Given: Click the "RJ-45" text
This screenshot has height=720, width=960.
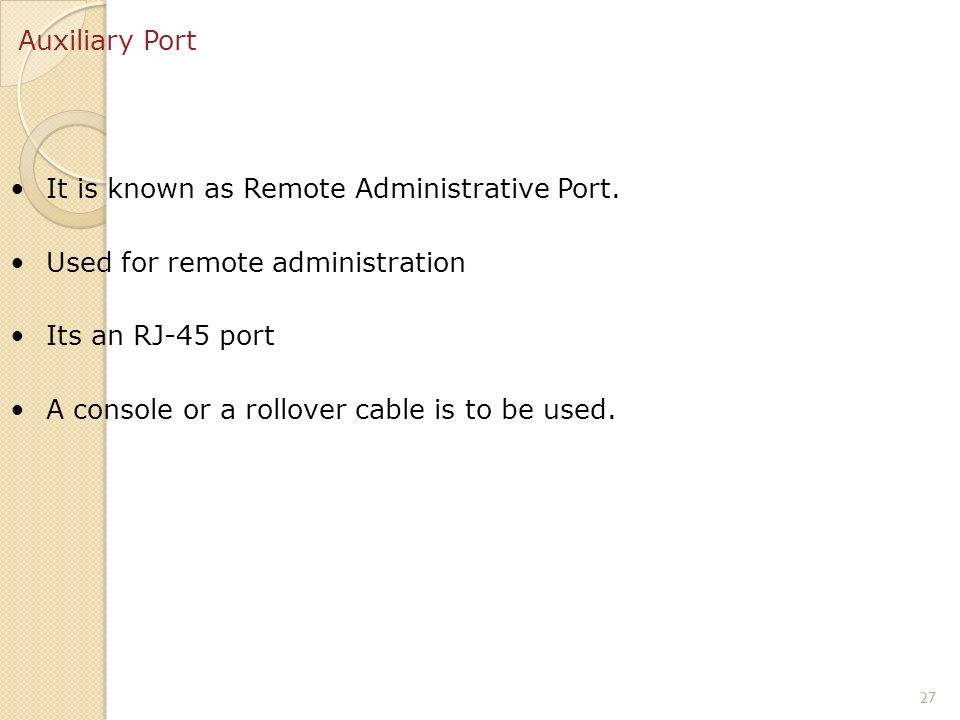Looking at the screenshot, I should coord(171,336).
